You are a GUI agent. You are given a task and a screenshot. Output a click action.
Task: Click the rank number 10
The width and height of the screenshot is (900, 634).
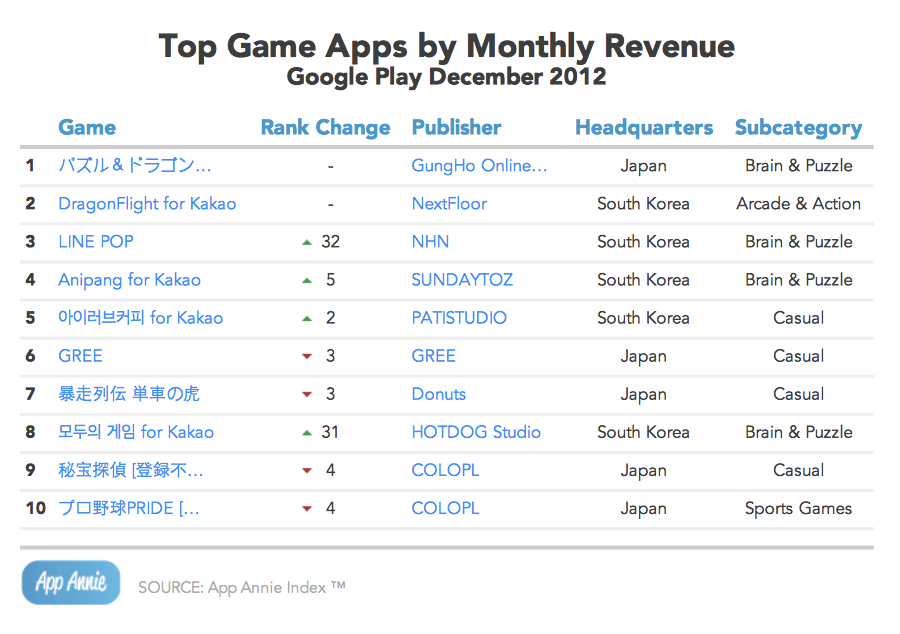(x=36, y=508)
